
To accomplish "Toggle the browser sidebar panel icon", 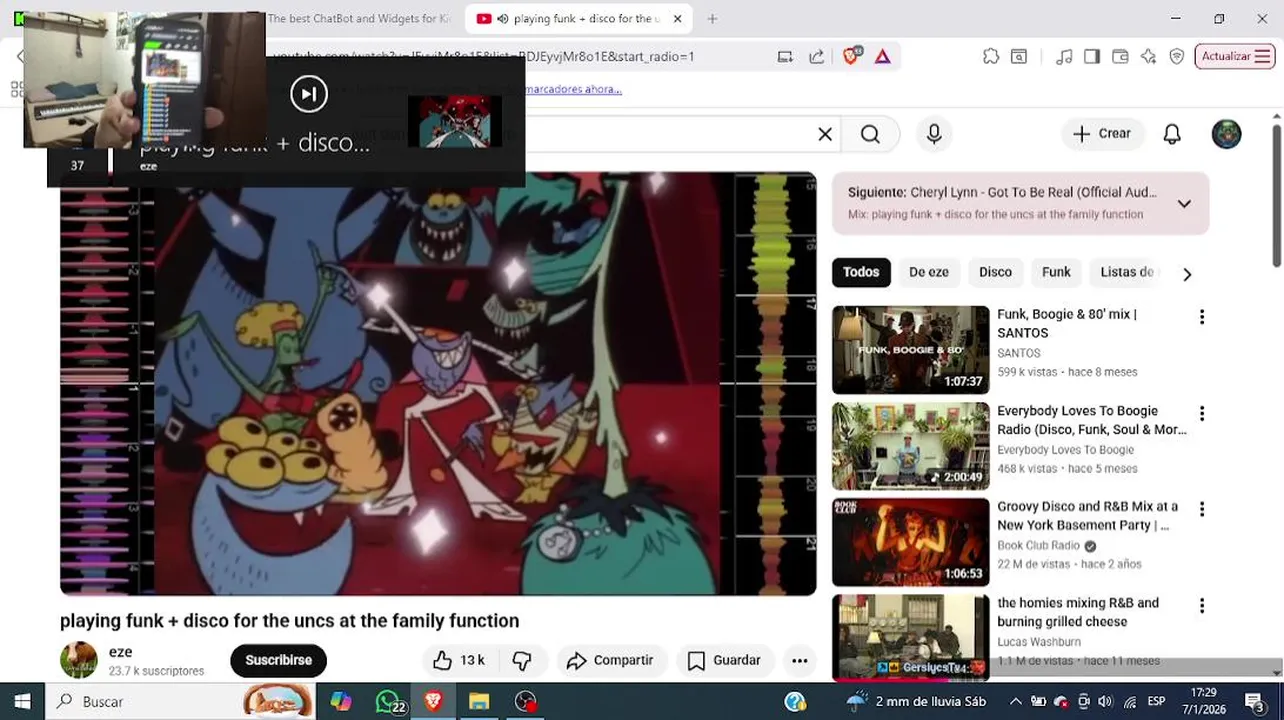I will pyautogui.click(x=1092, y=56).
